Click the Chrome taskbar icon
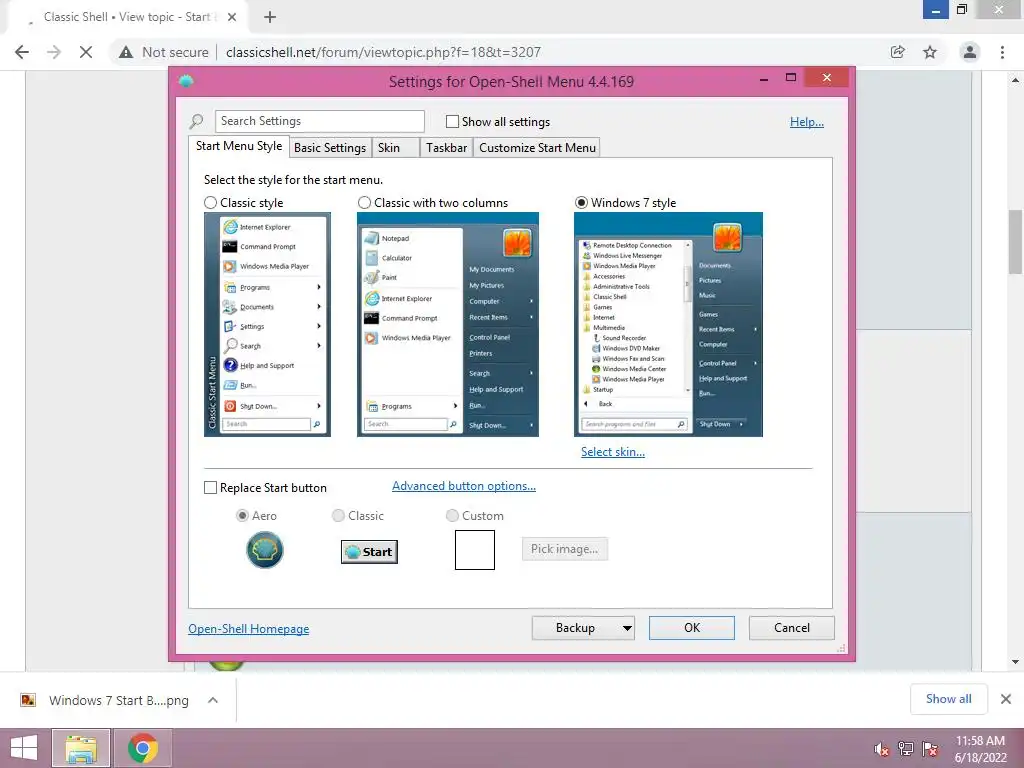Image resolution: width=1024 pixels, height=768 pixels. pos(143,748)
